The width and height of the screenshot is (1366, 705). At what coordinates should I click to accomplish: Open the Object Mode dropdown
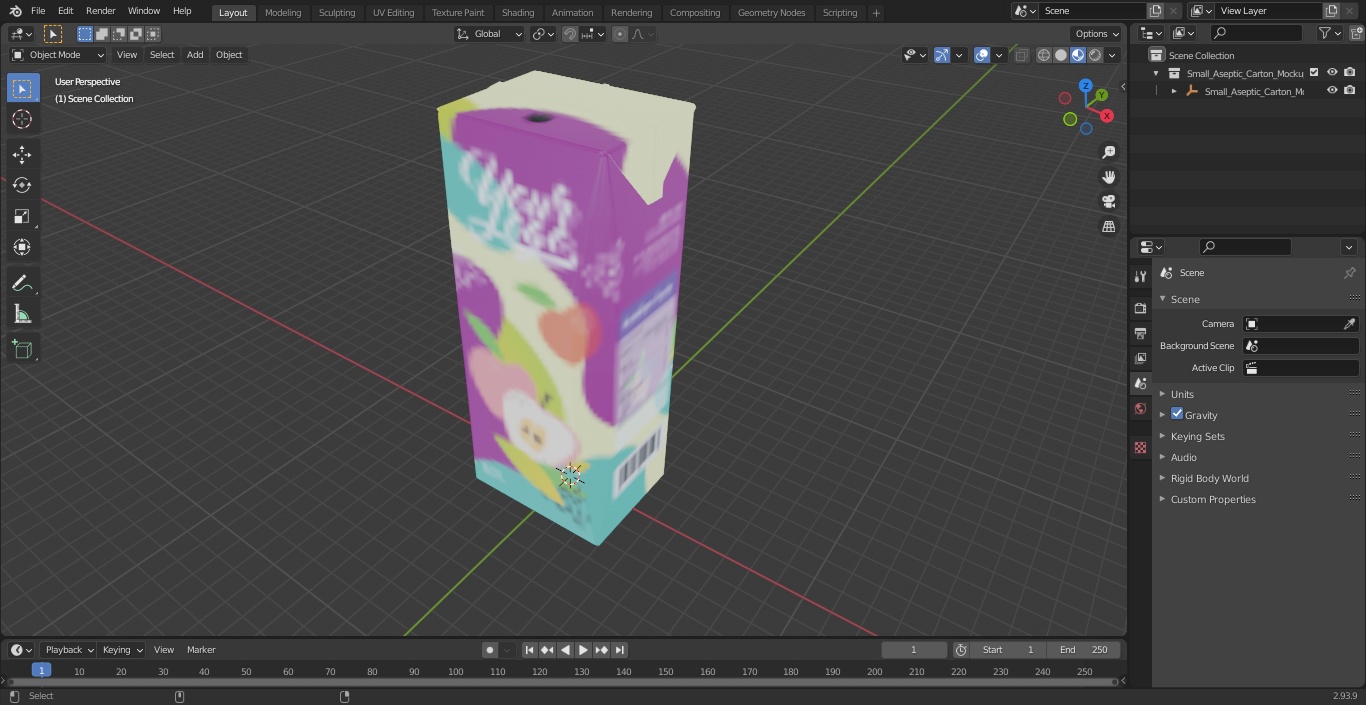point(57,55)
